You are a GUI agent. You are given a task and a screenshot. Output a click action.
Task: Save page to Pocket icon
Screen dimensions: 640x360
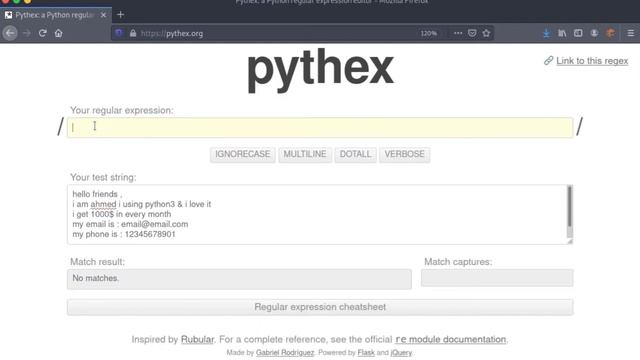[x=472, y=33]
